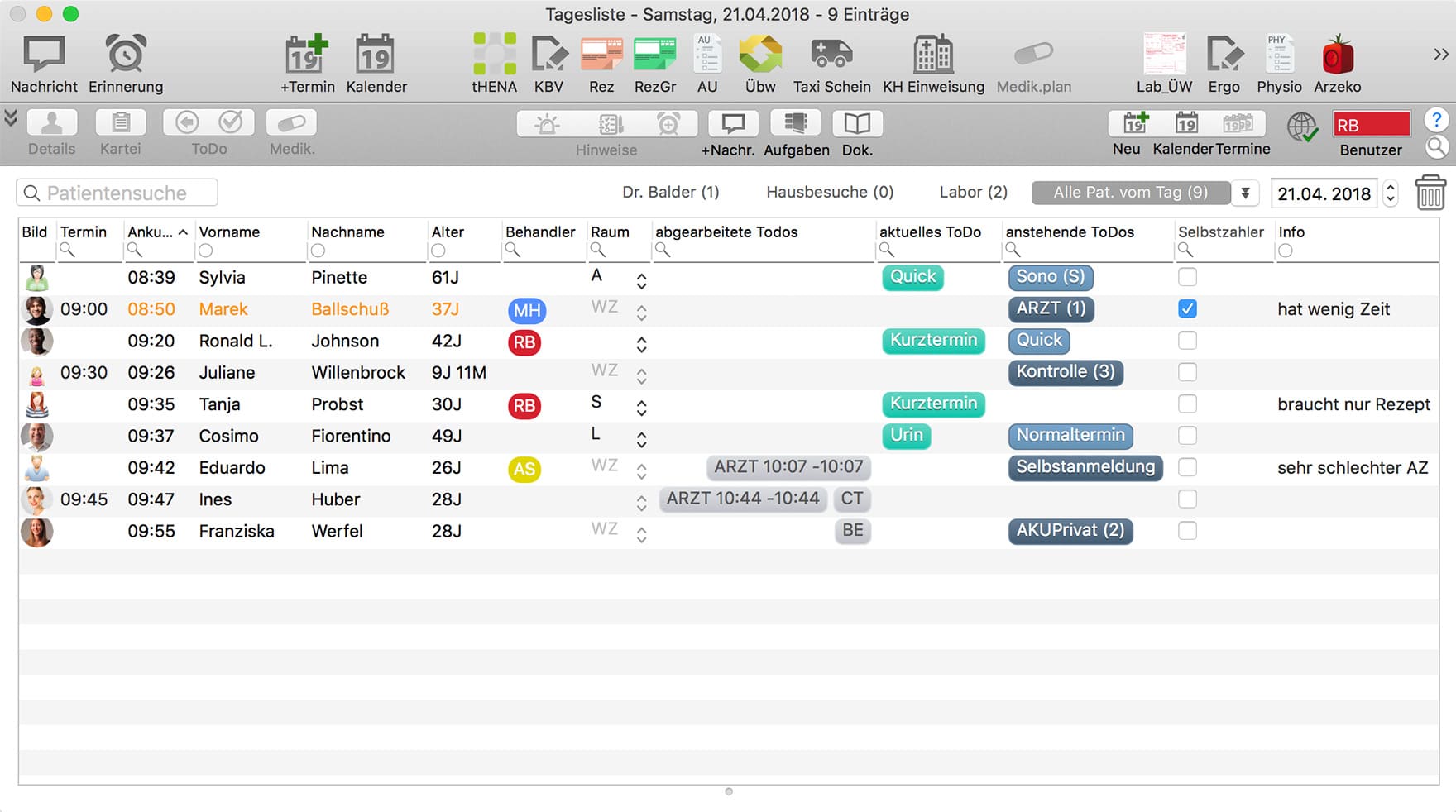Open the patient filter dropdown arrow

(1245, 193)
